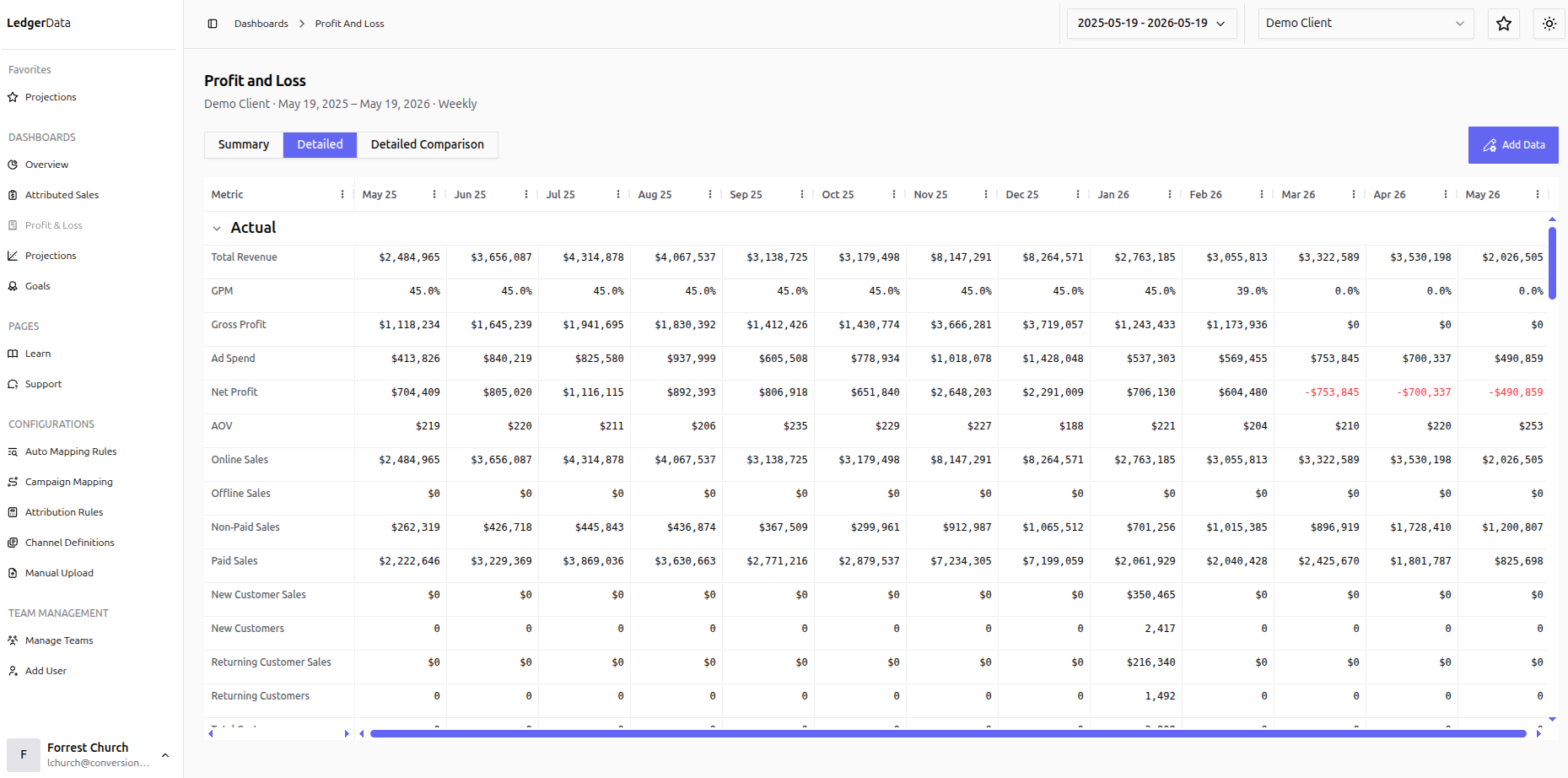This screenshot has width=1568, height=778.
Task: Open May 25 column options menu
Action: point(434,194)
